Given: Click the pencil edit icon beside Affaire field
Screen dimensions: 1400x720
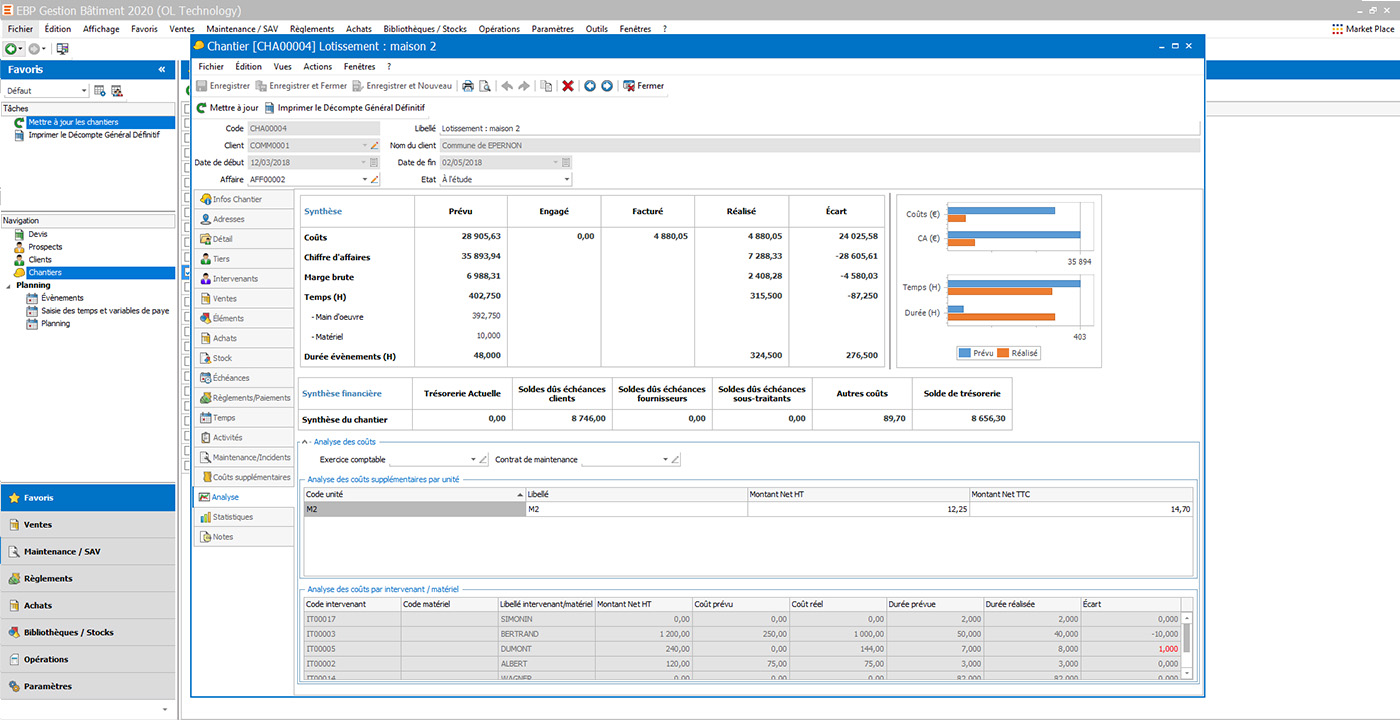Looking at the screenshot, I should (375, 180).
